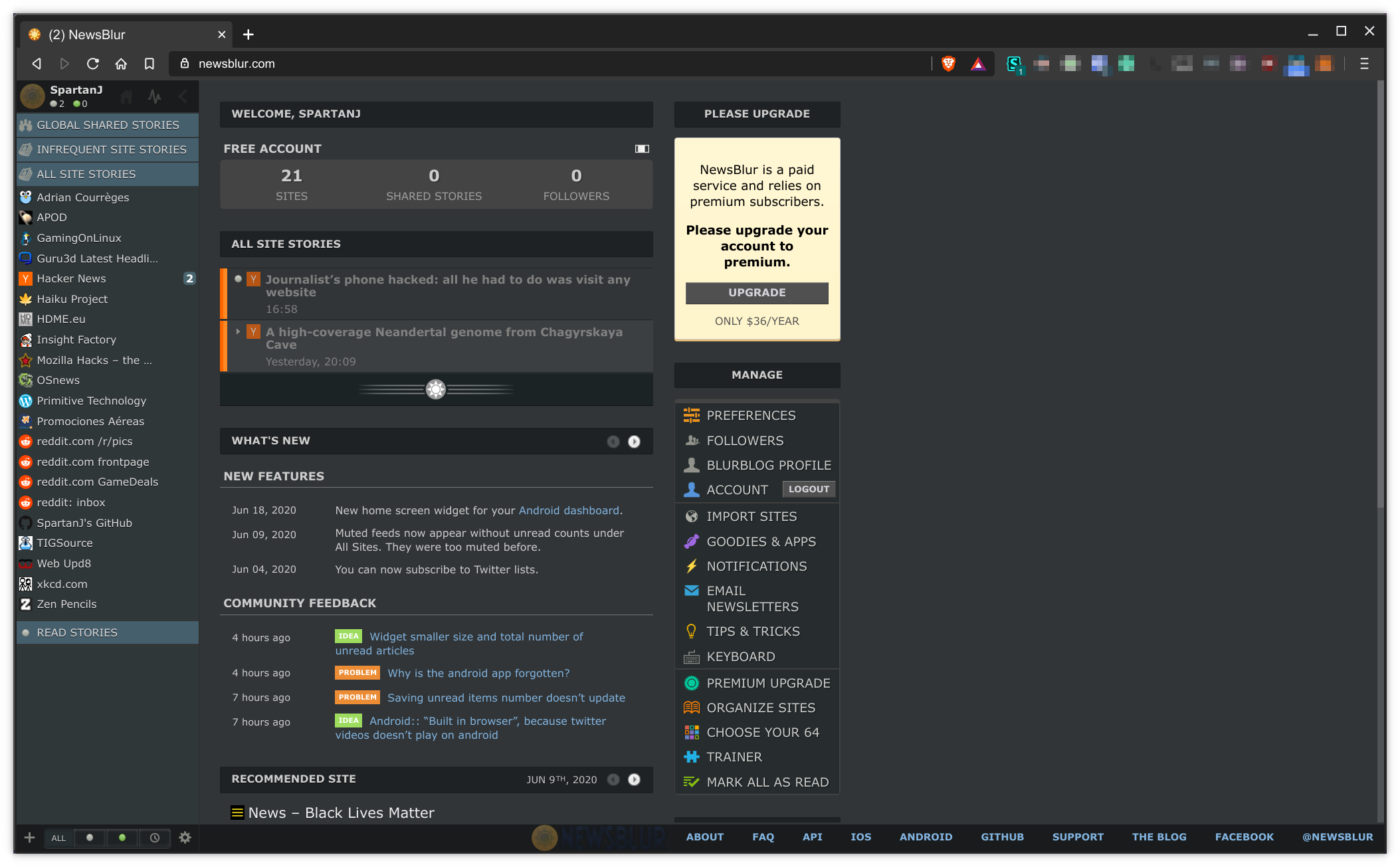1400x867 pixels.
Task: Click the activity pulse icon in sidebar header
Action: (x=155, y=97)
